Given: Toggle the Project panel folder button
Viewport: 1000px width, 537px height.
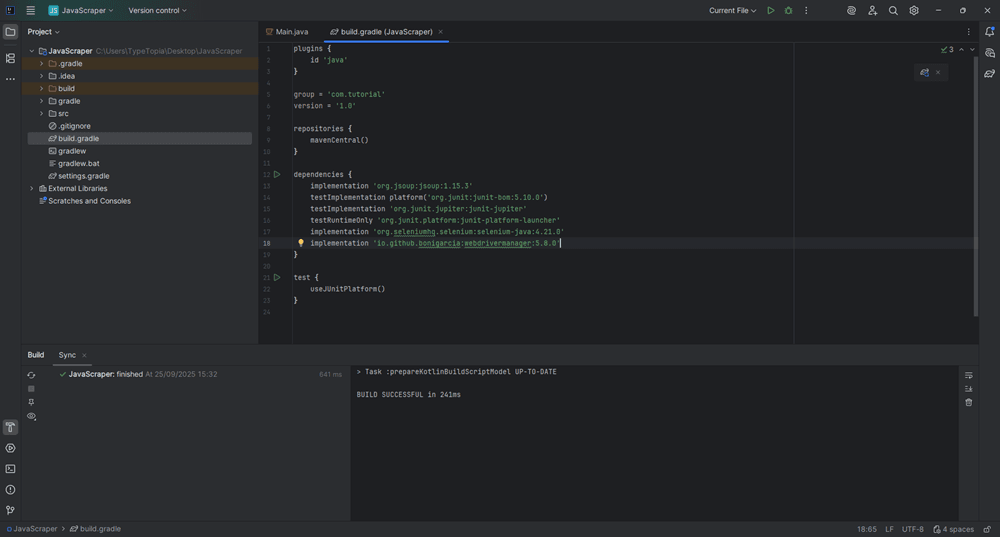Looking at the screenshot, I should click(10, 32).
